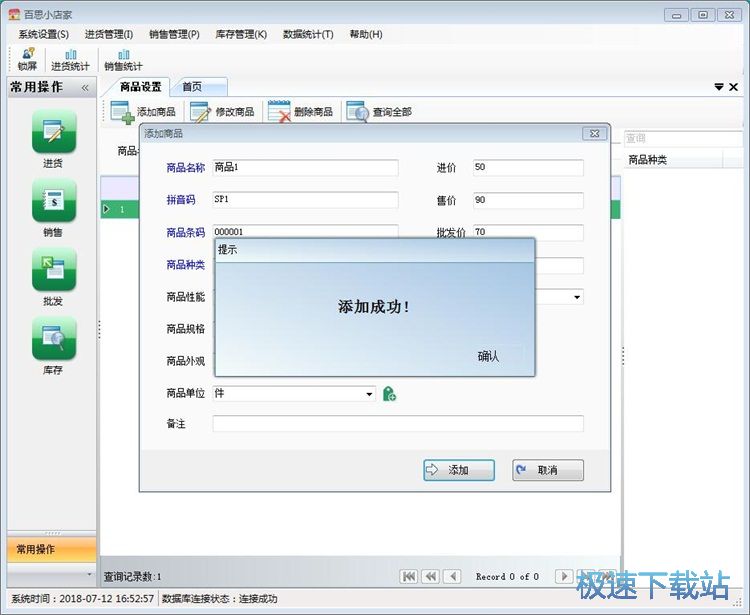This screenshot has width=750, height=615.
Task: Focus the 商品条码 field containing 000001
Action: coord(305,231)
